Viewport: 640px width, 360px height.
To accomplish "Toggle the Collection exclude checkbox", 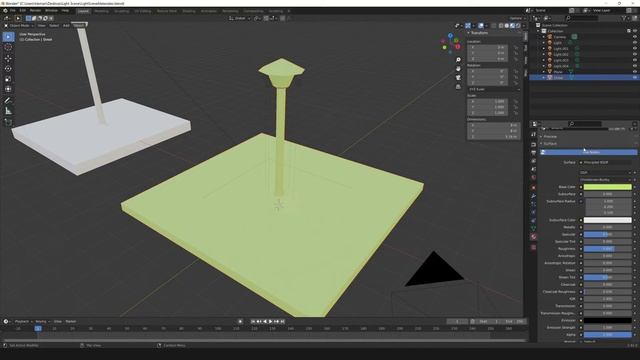I will 629,31.
